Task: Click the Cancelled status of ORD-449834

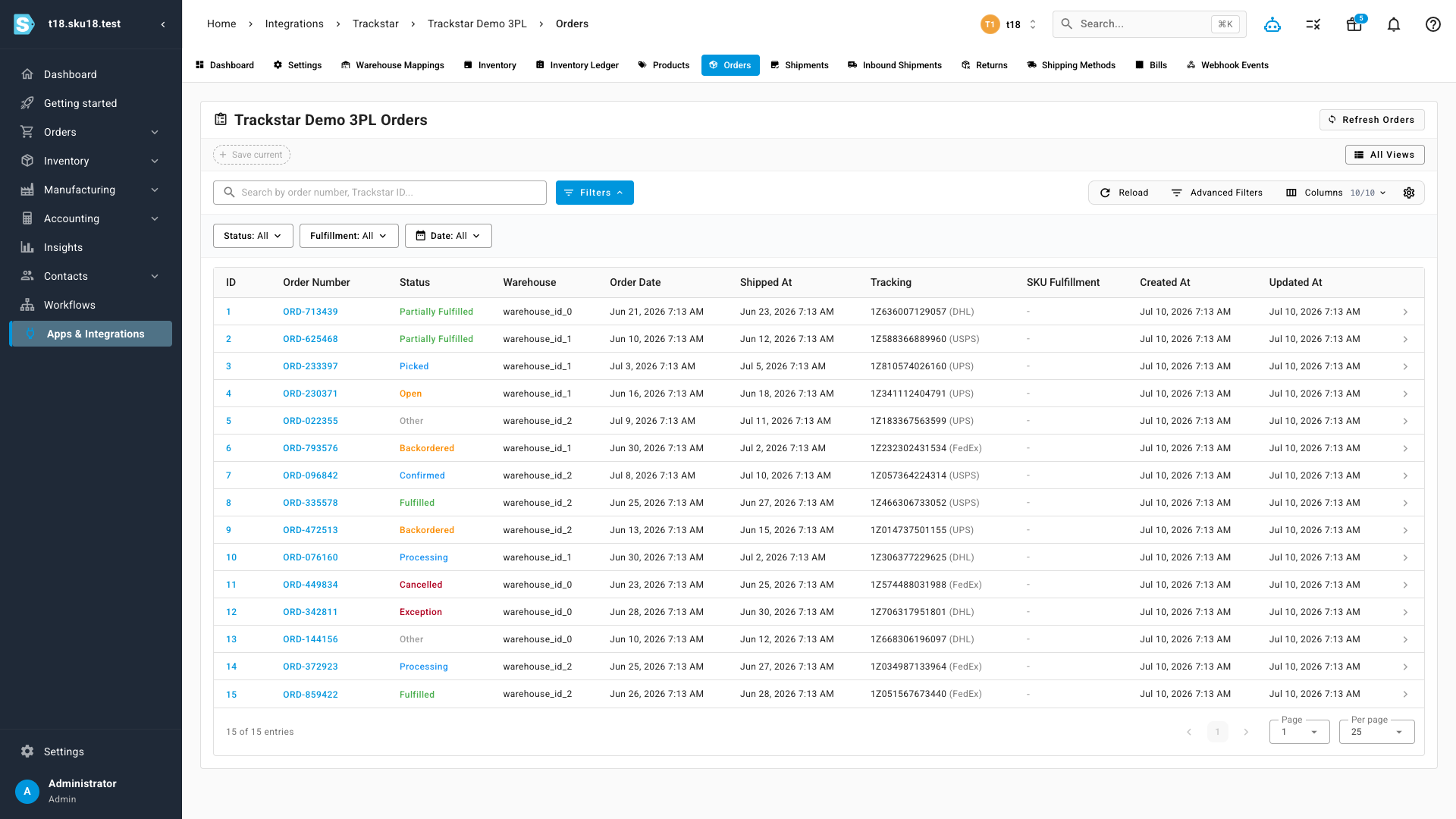Action: click(421, 585)
